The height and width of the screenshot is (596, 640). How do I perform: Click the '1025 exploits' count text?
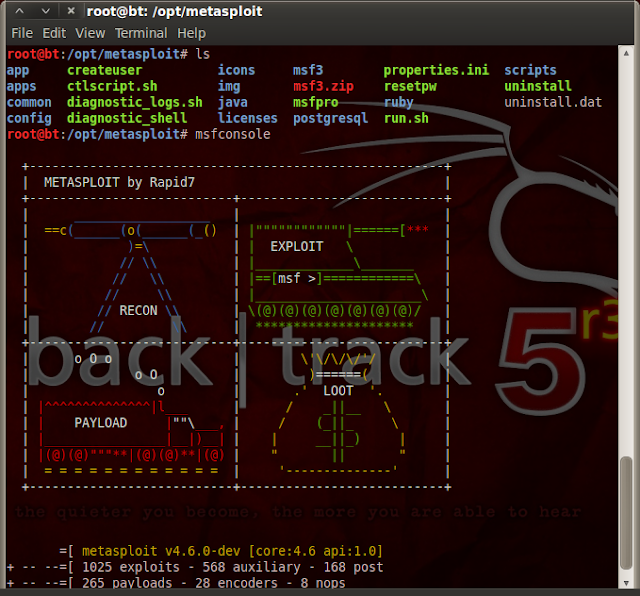click(x=131, y=567)
